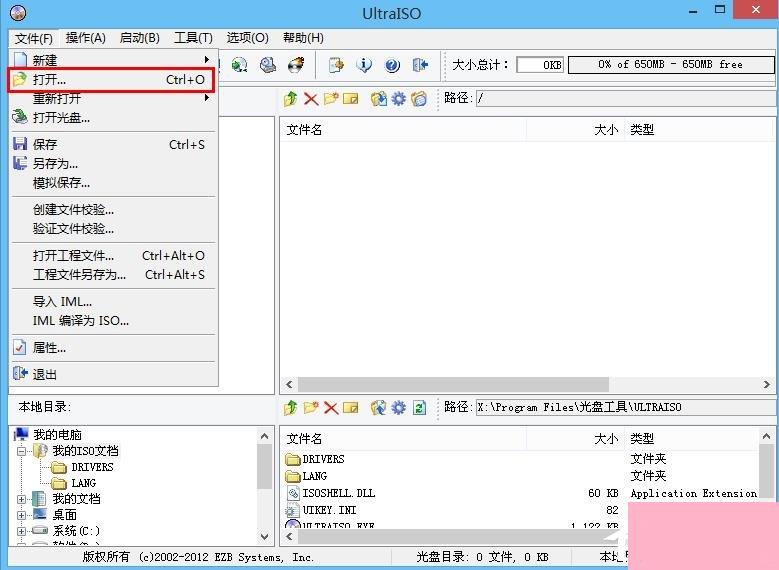Choose 另存为... from the File menu

[x=113, y=163]
